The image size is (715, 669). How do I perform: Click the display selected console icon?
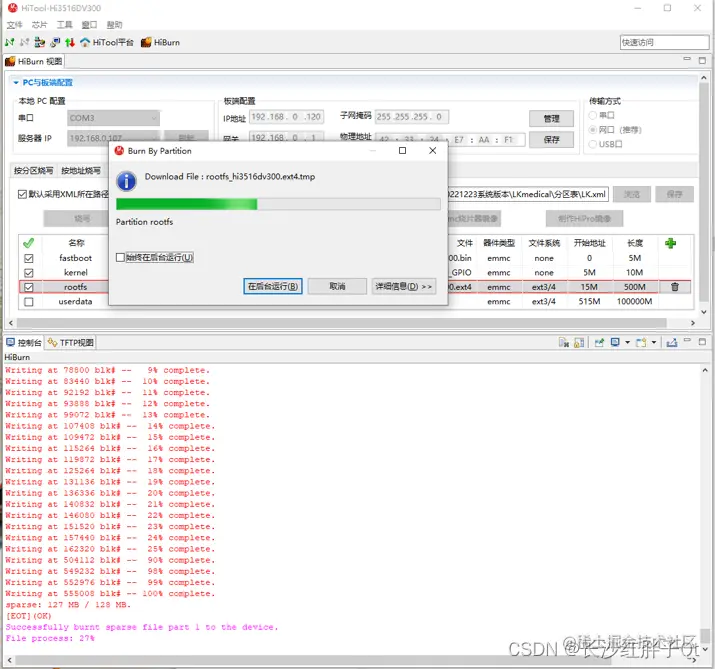point(615,342)
